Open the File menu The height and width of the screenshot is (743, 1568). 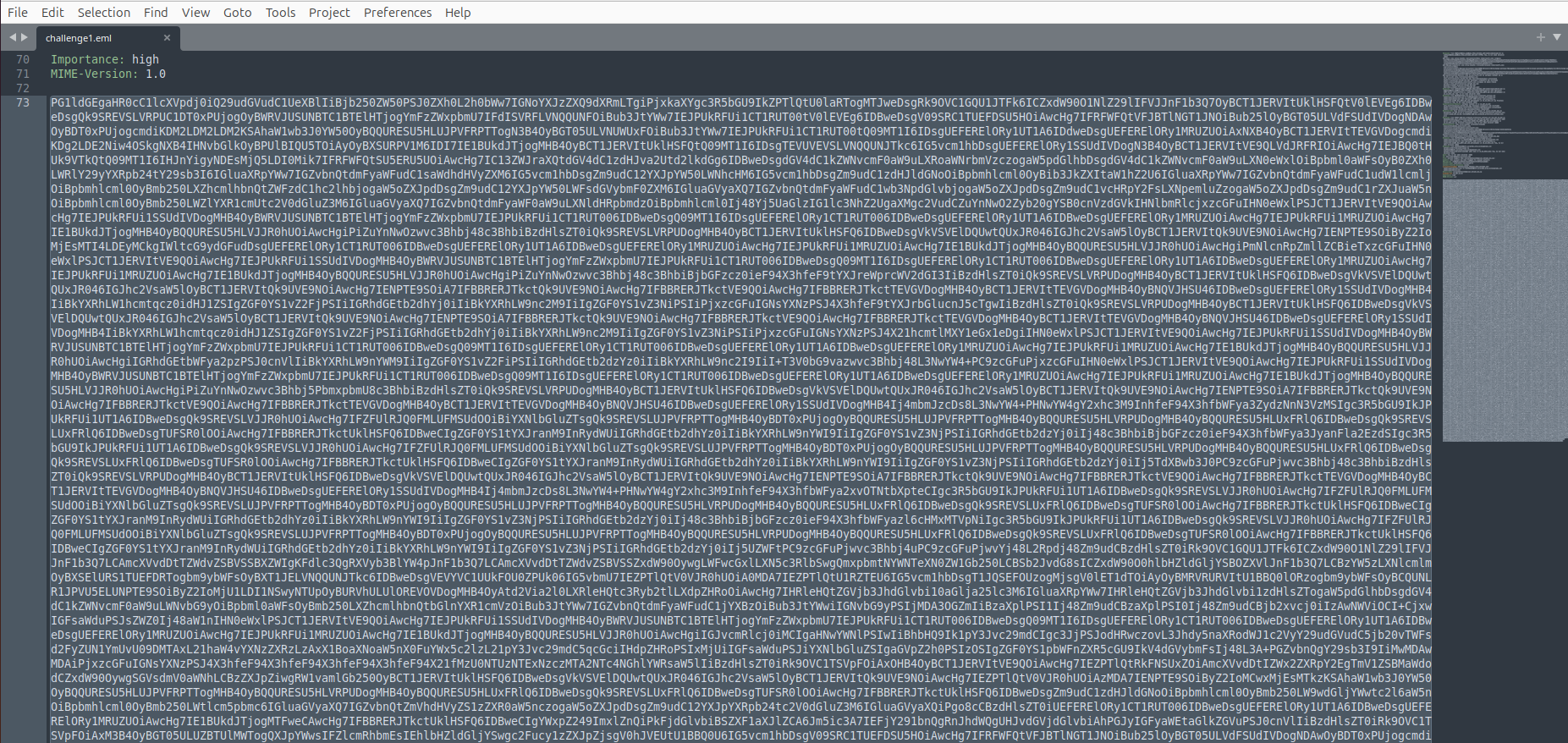coord(18,12)
